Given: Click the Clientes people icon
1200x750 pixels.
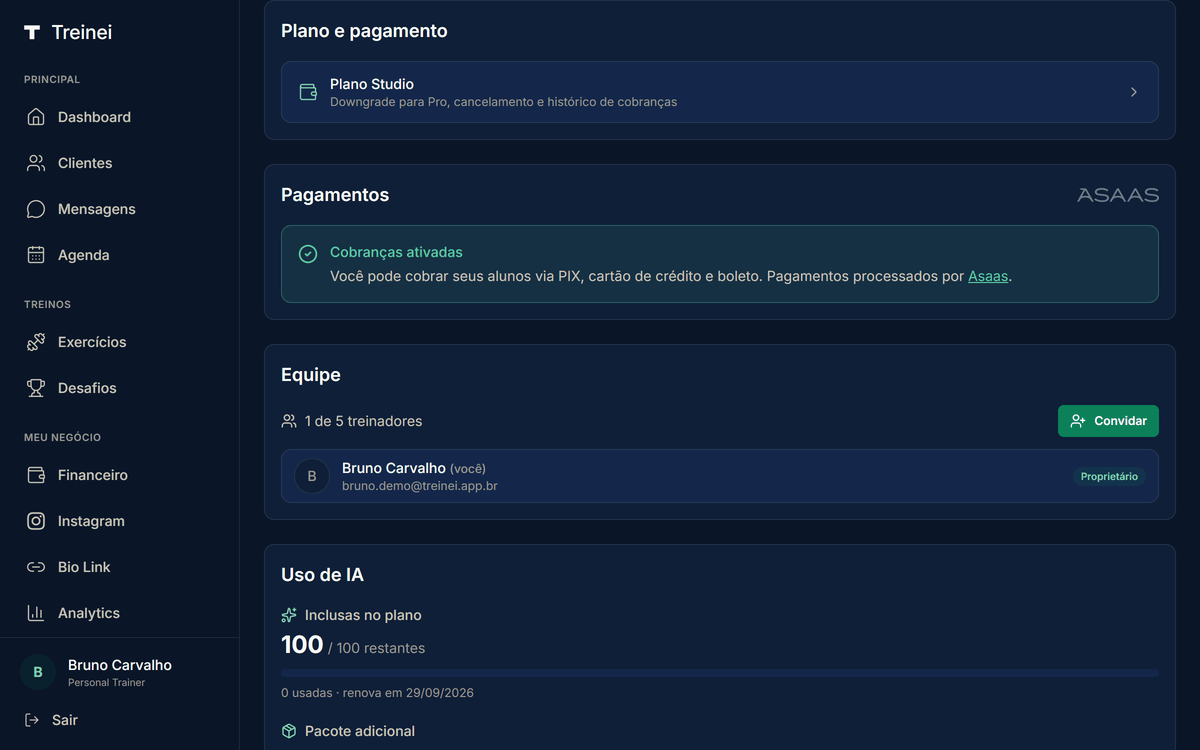Looking at the screenshot, I should coord(36,163).
